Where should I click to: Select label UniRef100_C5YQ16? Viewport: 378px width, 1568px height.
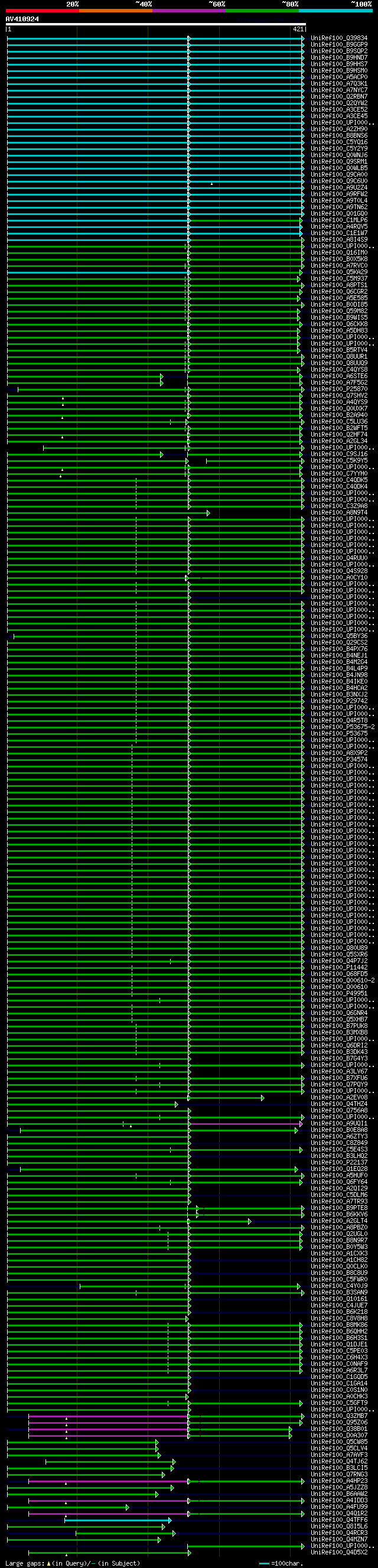point(339,142)
